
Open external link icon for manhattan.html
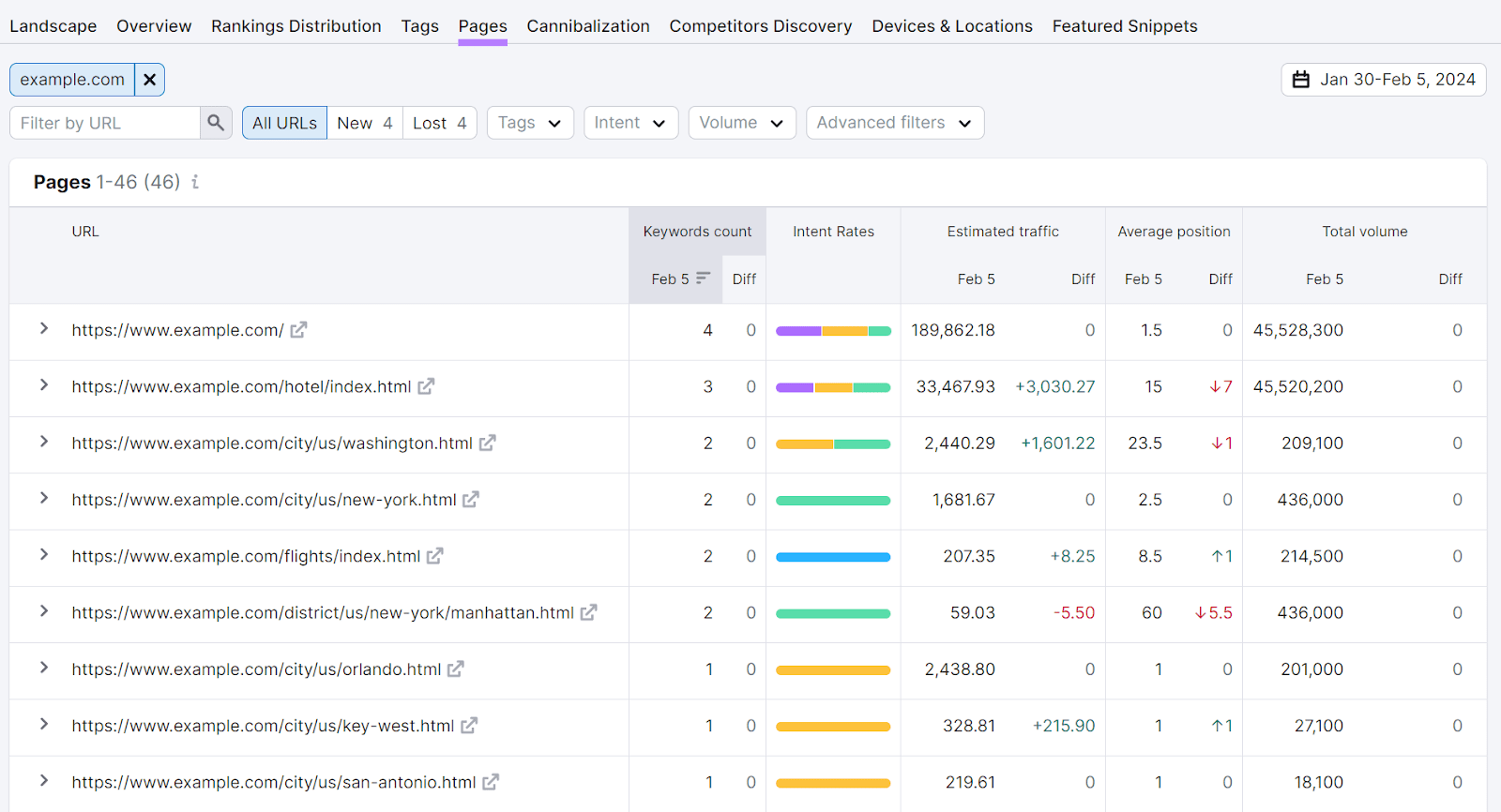(x=588, y=612)
